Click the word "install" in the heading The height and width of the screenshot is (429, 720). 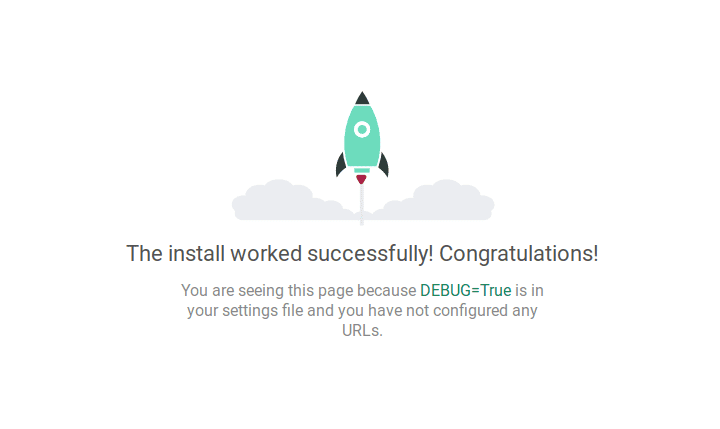click(196, 254)
